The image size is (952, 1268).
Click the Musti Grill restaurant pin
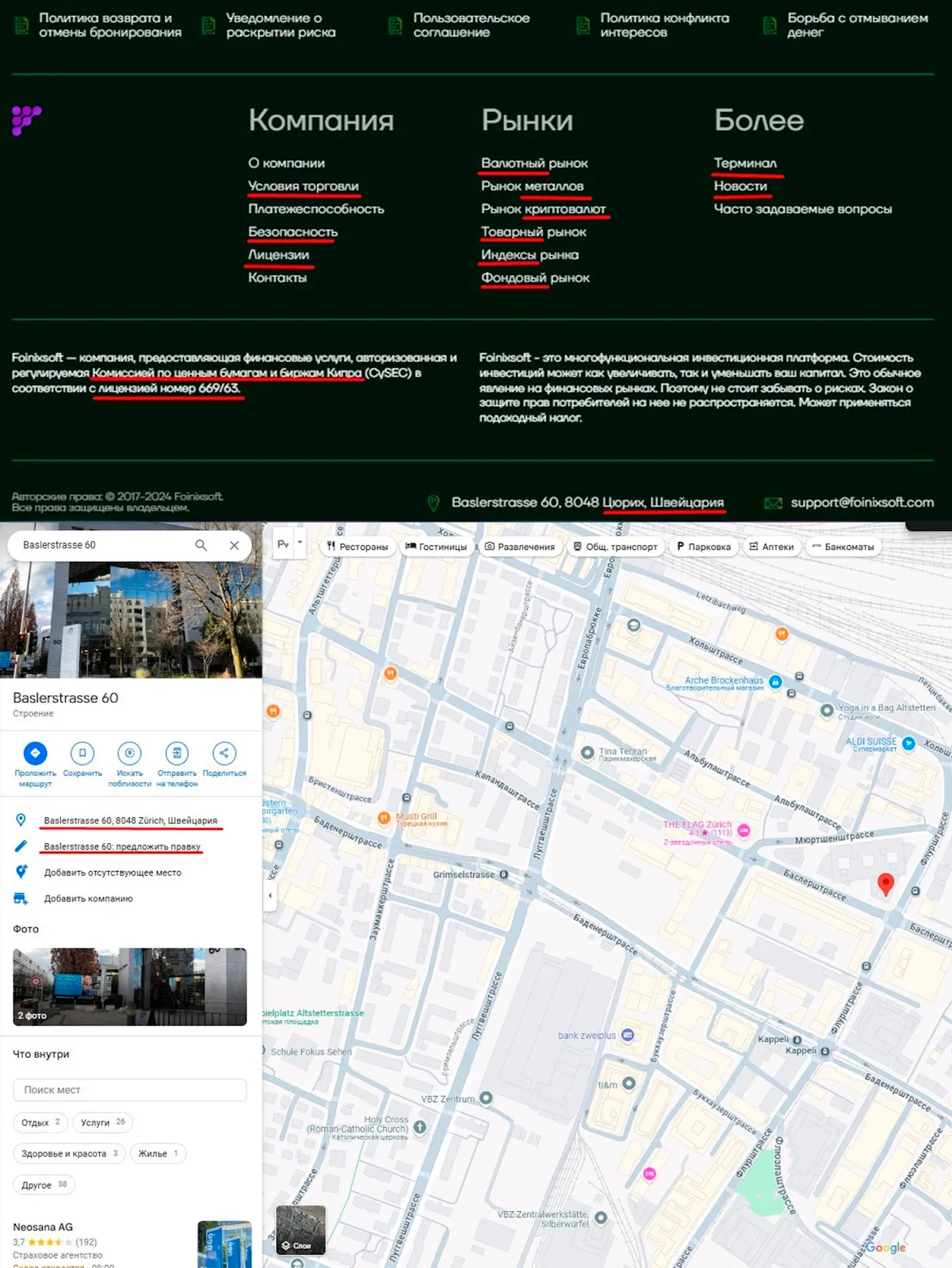coord(384,819)
